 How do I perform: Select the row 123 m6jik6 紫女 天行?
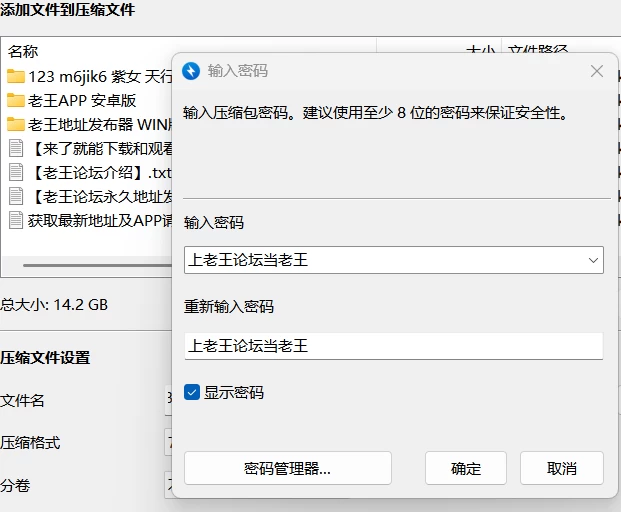click(x=89, y=76)
